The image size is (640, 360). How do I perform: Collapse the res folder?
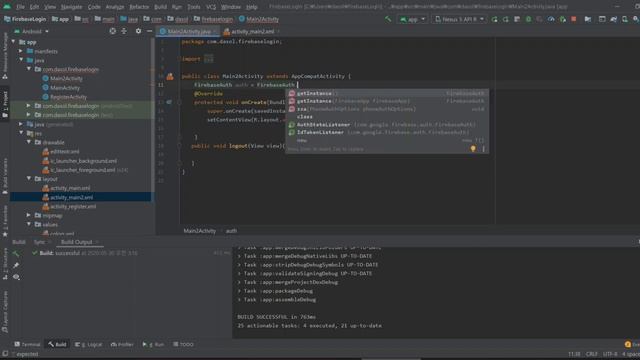tap(21, 133)
